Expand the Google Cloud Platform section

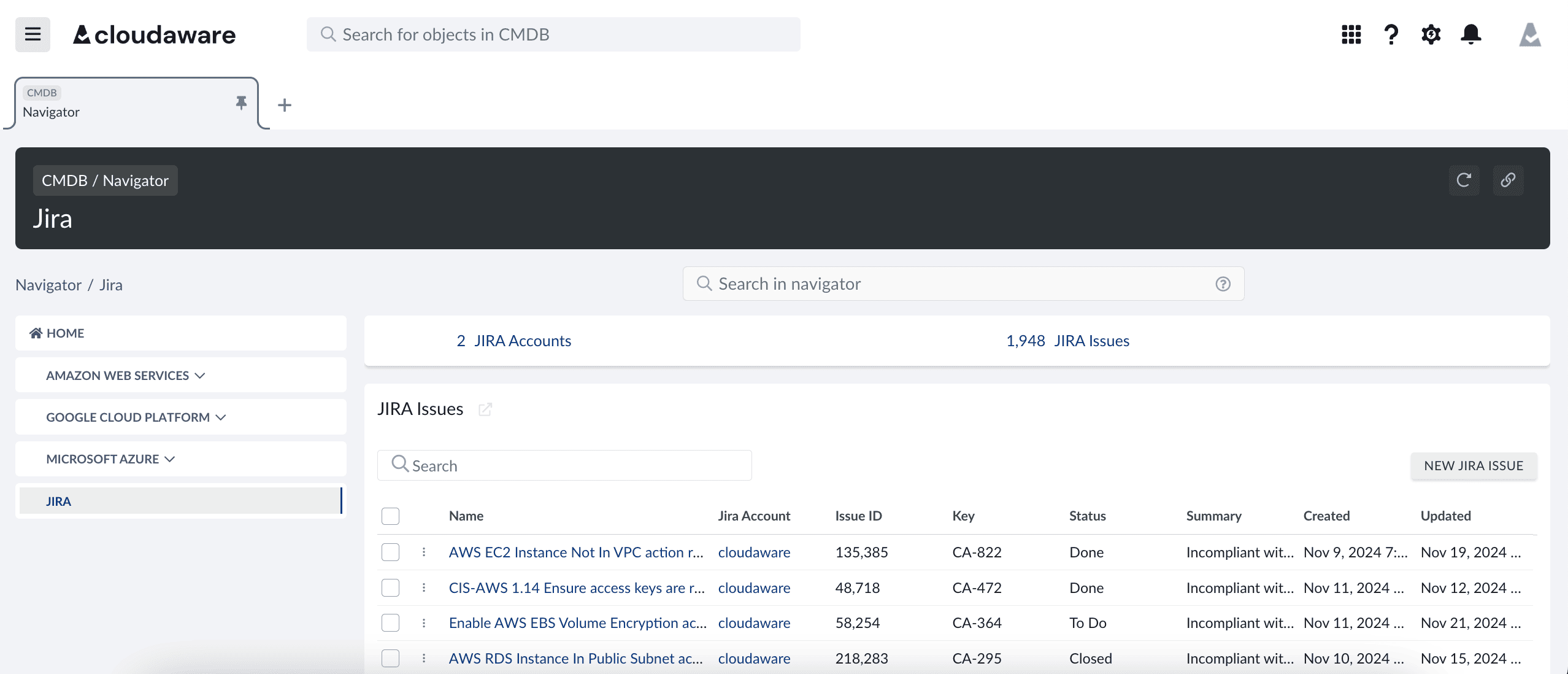[136, 417]
